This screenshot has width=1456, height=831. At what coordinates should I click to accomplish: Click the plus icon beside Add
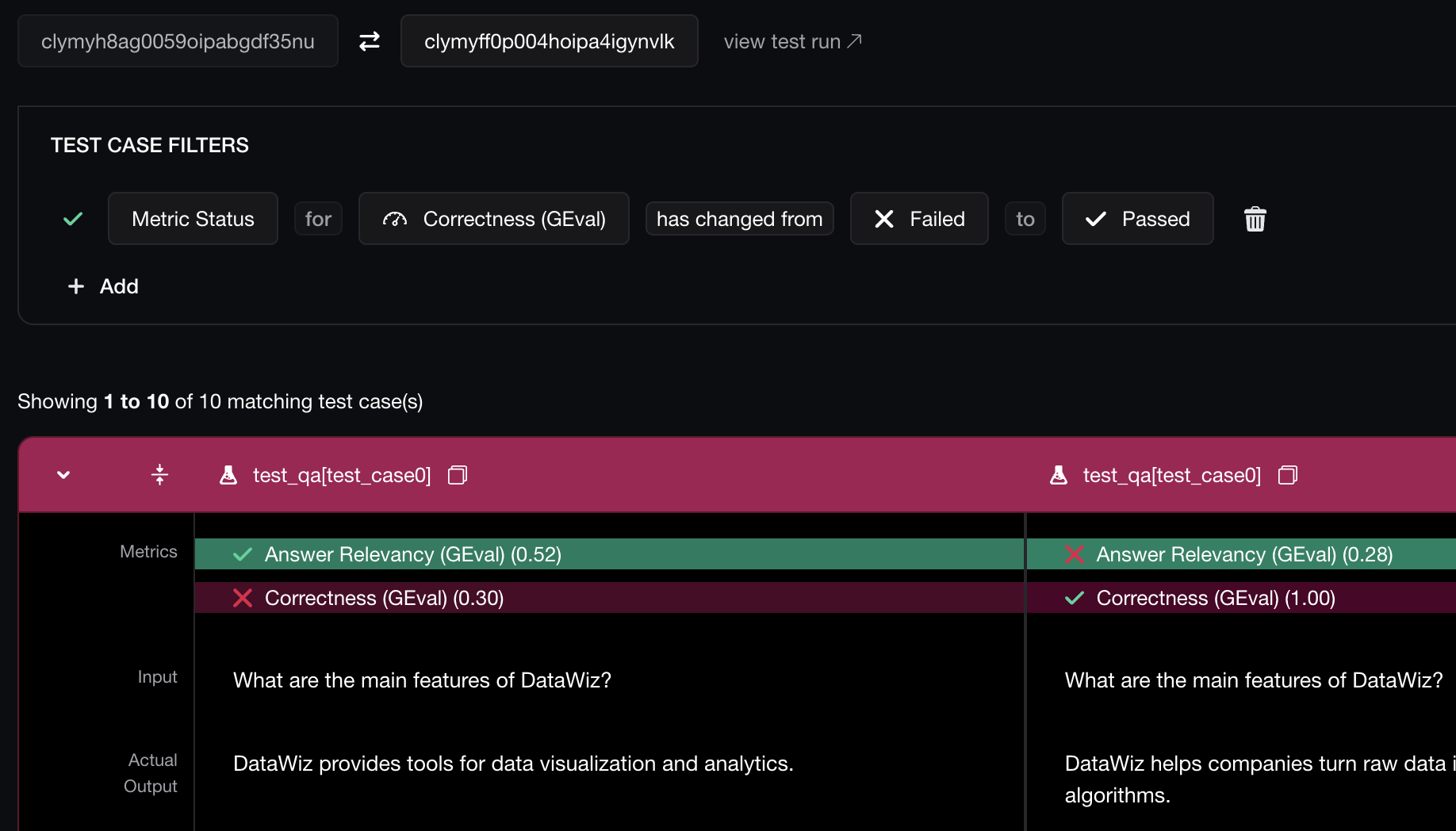(x=76, y=286)
